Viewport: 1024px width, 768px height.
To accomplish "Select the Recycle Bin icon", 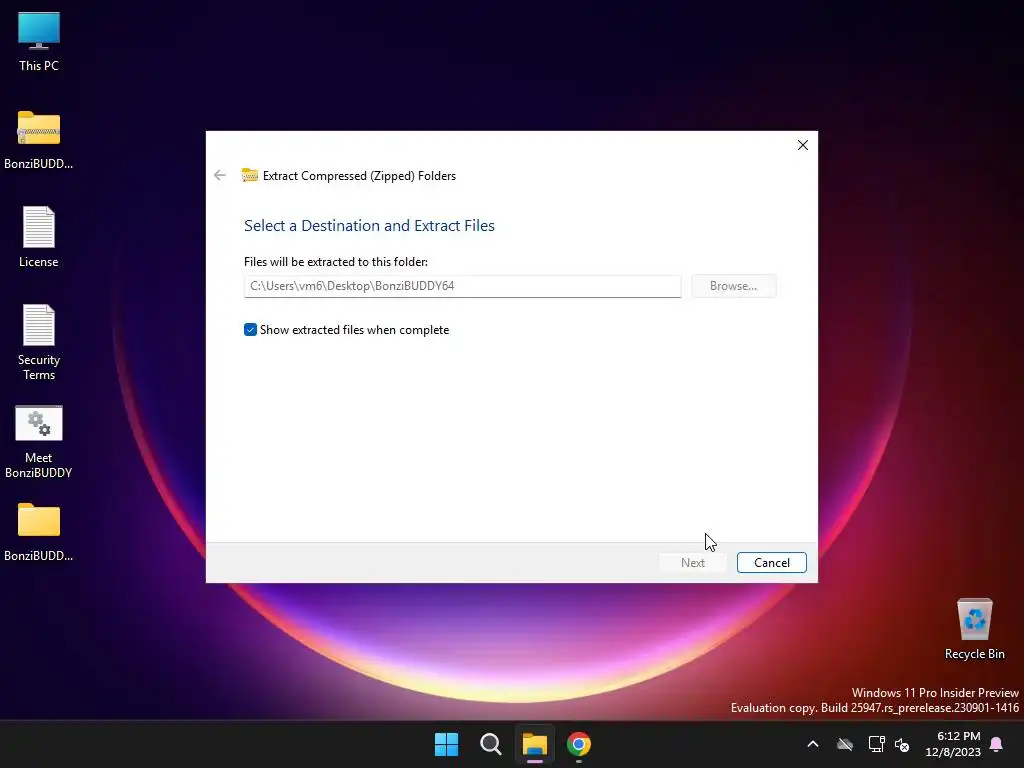I will point(974,629).
